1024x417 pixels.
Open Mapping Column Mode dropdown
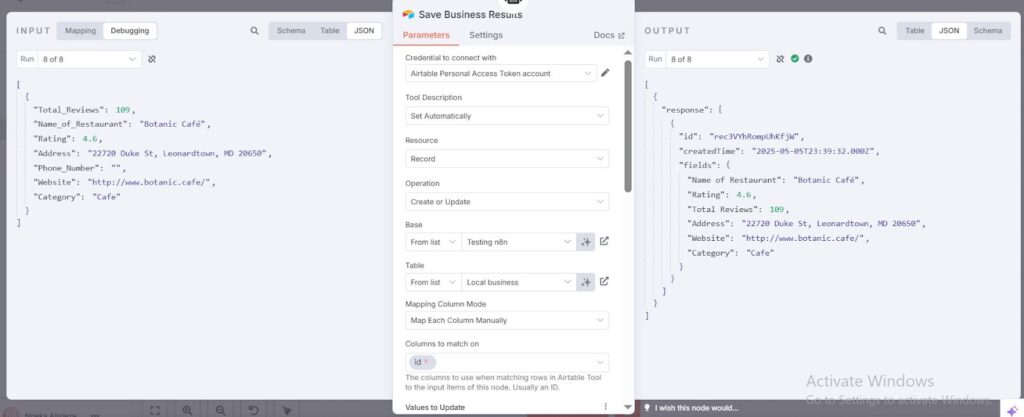pyautogui.click(x=507, y=320)
